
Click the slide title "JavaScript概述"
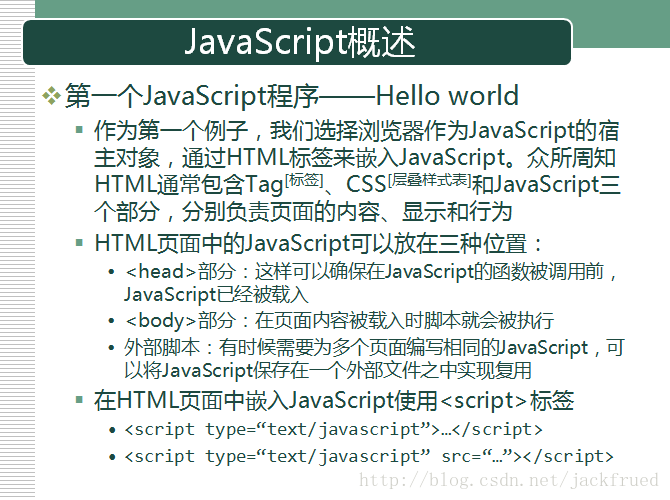click(x=300, y=42)
